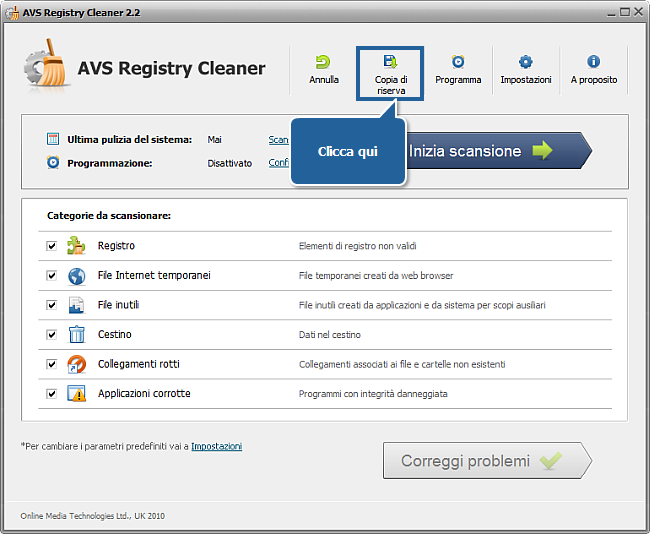Click the 'Disattivato' schedule status
Screen dimensions: 650x534
[x=230, y=163]
